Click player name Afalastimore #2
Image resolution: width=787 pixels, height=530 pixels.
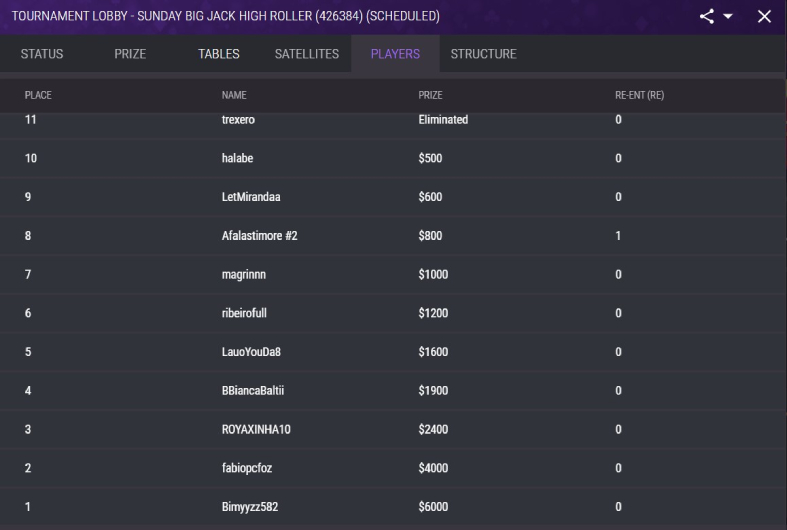point(259,236)
